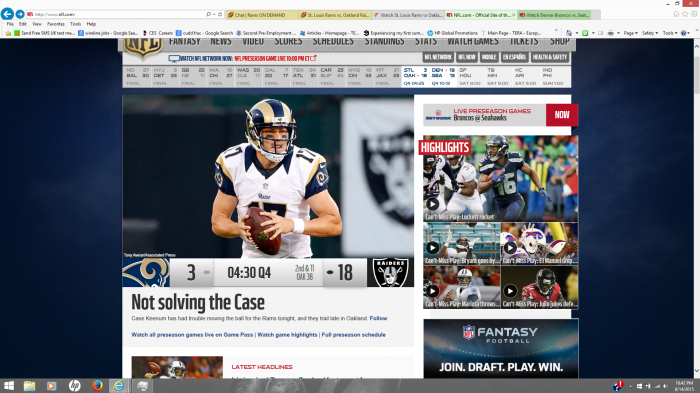The width and height of the screenshot is (700, 393).
Task: Open the NEWS navigation item
Action: point(221,42)
